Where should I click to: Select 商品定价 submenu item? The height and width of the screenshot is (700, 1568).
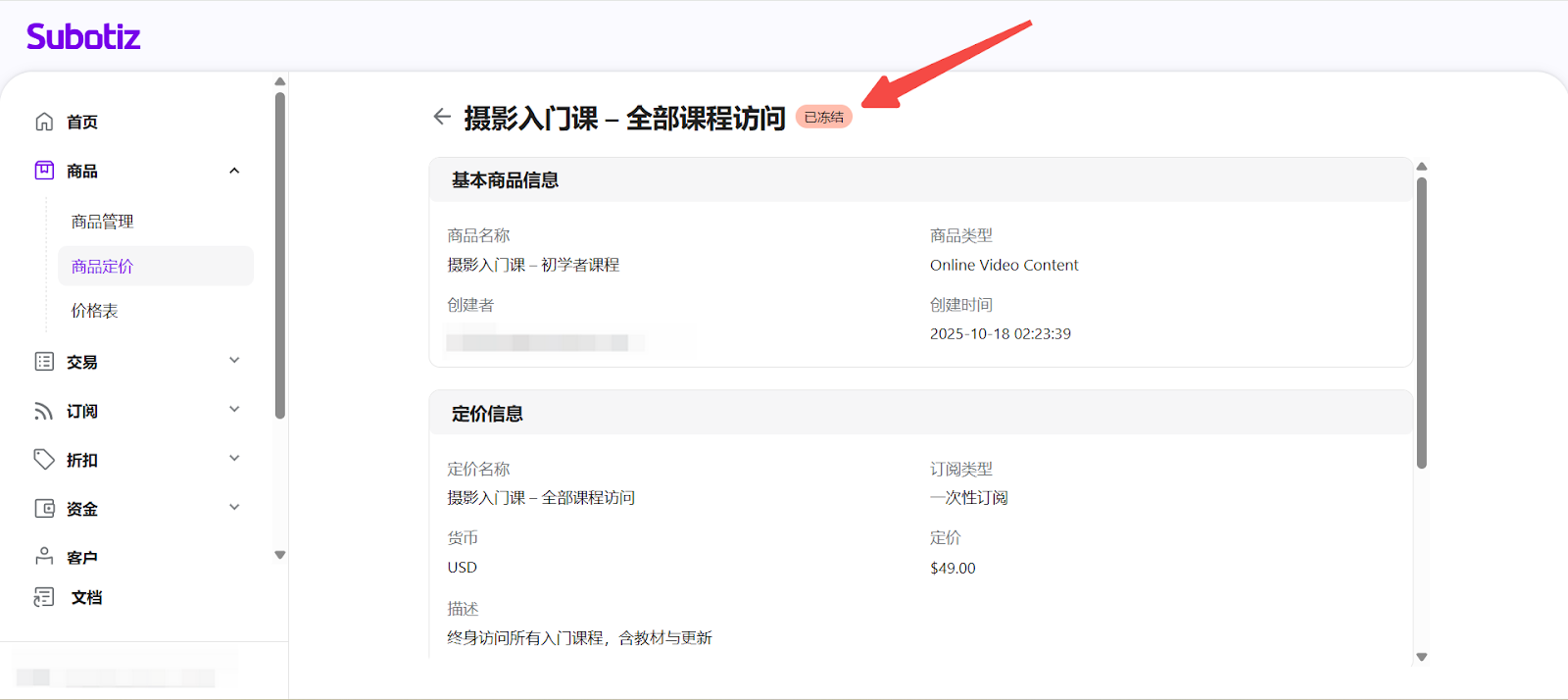point(102,267)
